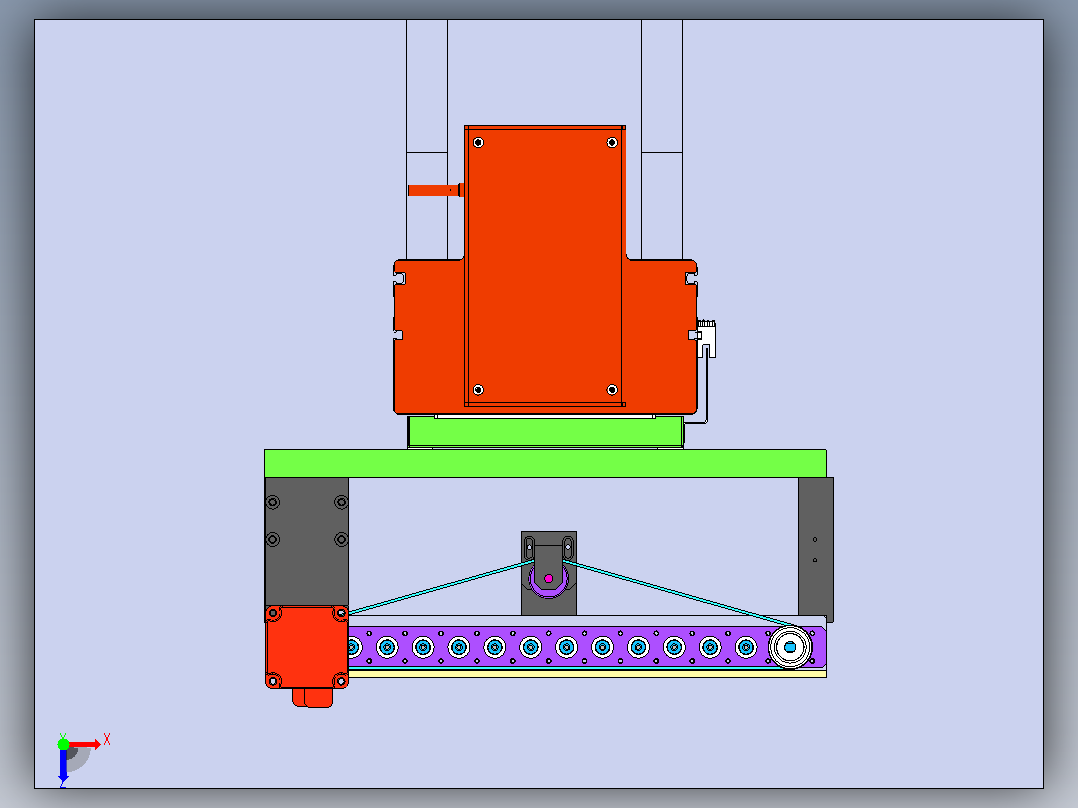Select the tall orange cover panel with four screws
1078x808 pixels.
(544, 265)
